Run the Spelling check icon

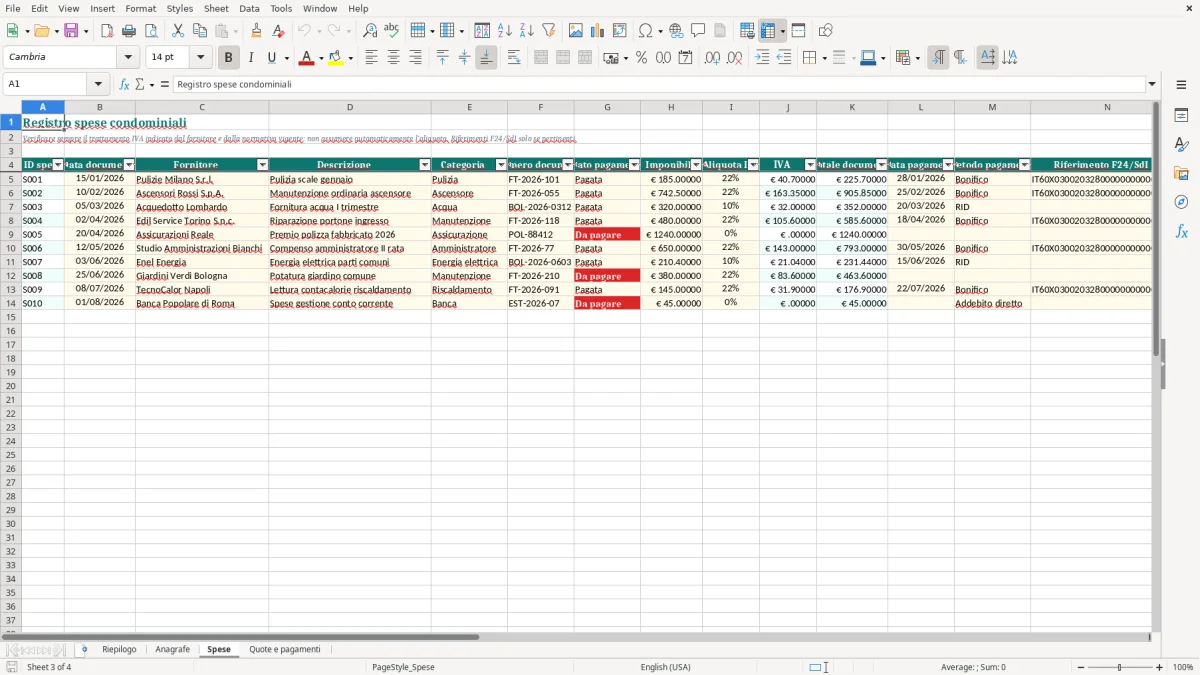391,31
